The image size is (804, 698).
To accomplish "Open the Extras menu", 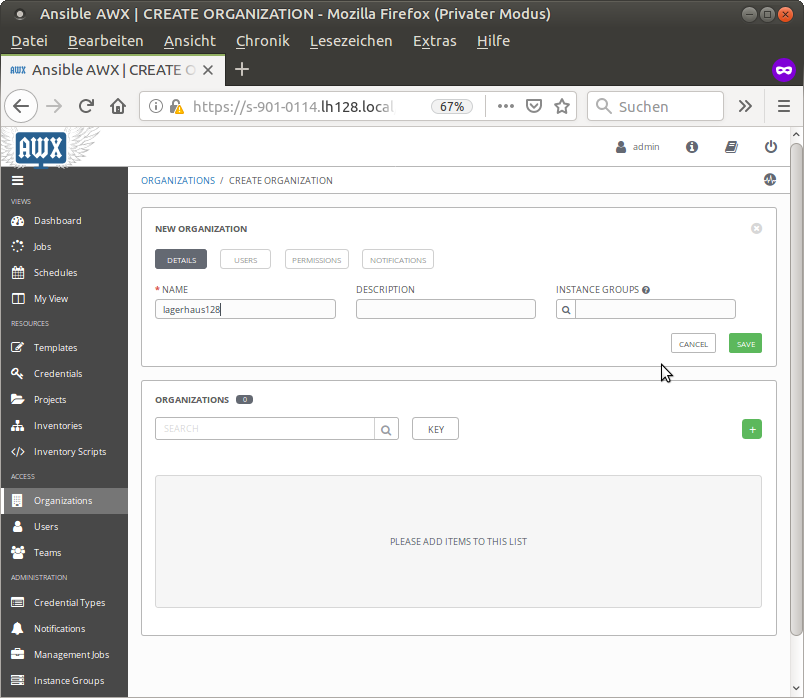I will click(435, 41).
